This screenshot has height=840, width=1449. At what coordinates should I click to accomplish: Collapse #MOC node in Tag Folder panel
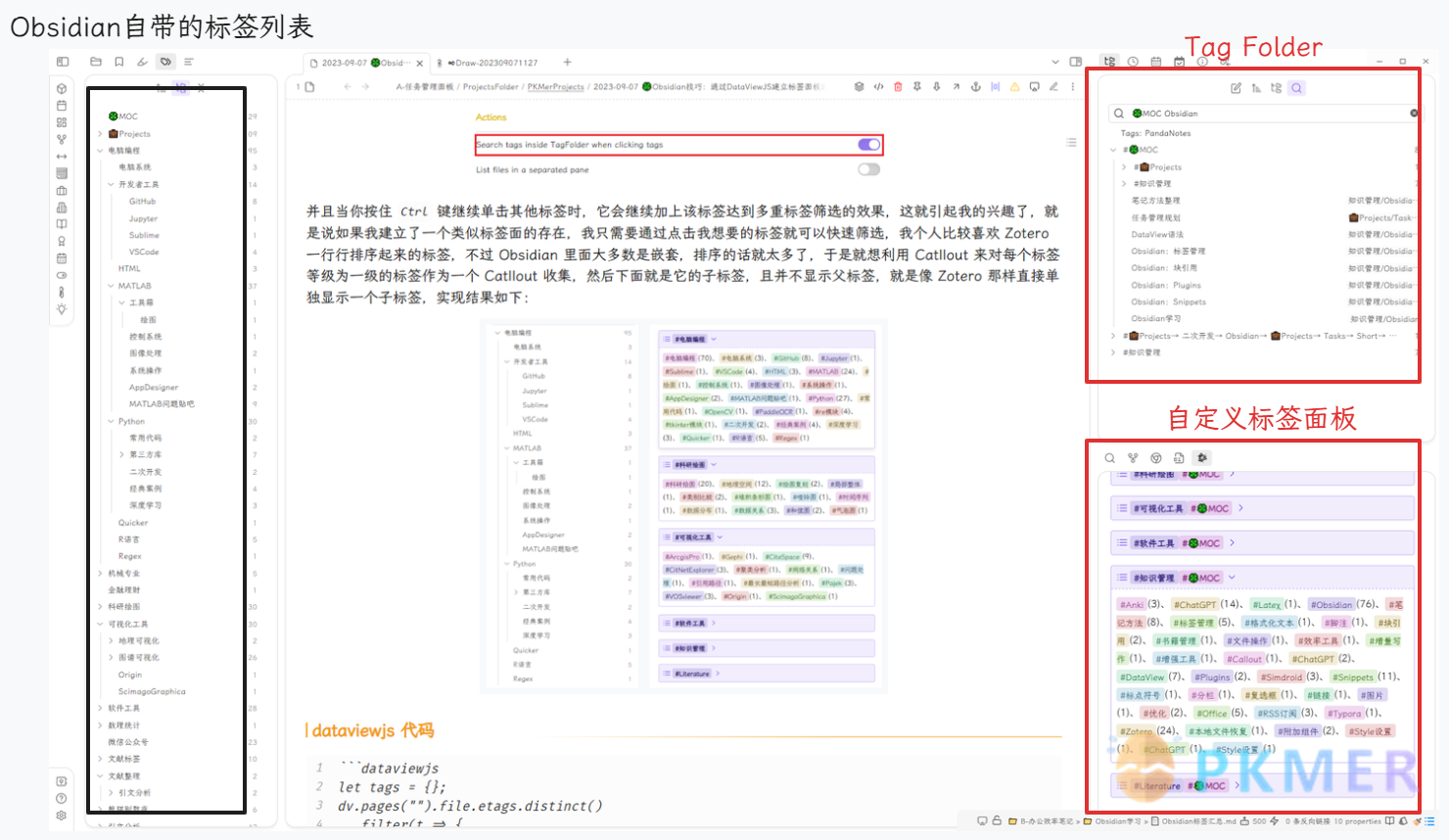coord(1113,150)
